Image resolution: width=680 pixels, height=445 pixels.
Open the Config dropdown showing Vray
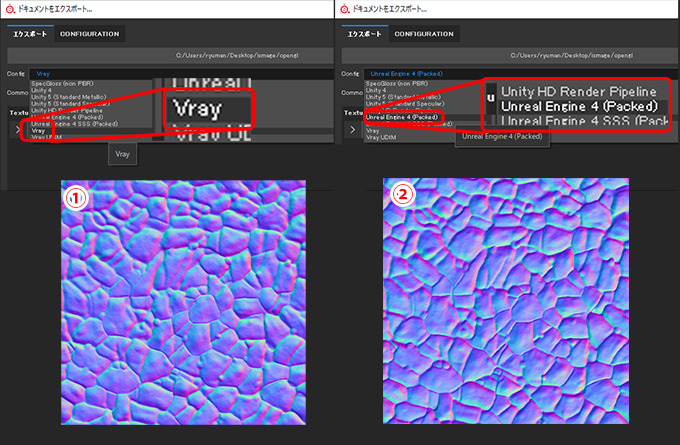click(x=181, y=74)
